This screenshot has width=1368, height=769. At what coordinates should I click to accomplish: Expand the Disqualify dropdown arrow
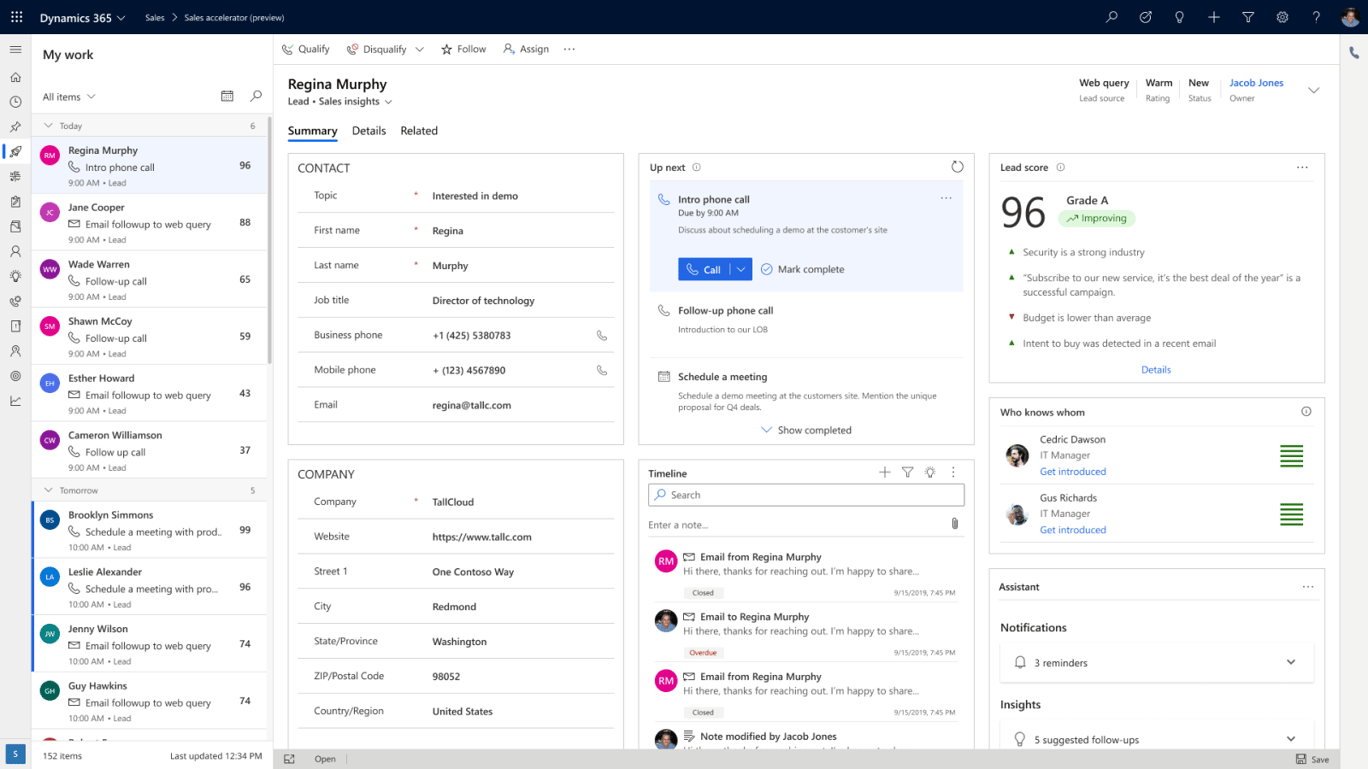419,48
